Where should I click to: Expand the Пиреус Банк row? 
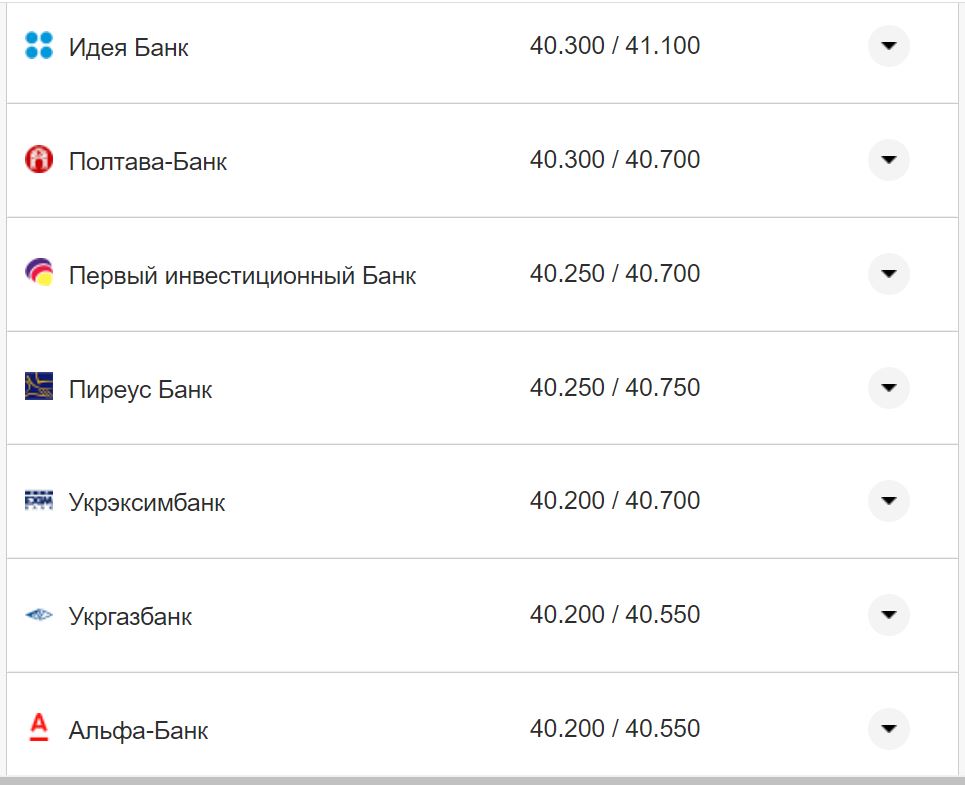coord(888,387)
